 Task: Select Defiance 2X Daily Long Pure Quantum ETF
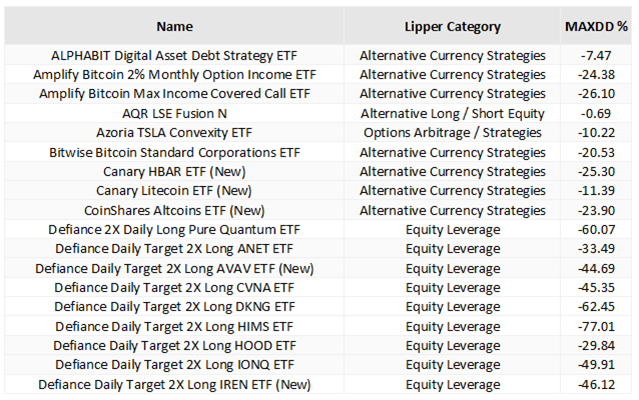[x=175, y=229]
